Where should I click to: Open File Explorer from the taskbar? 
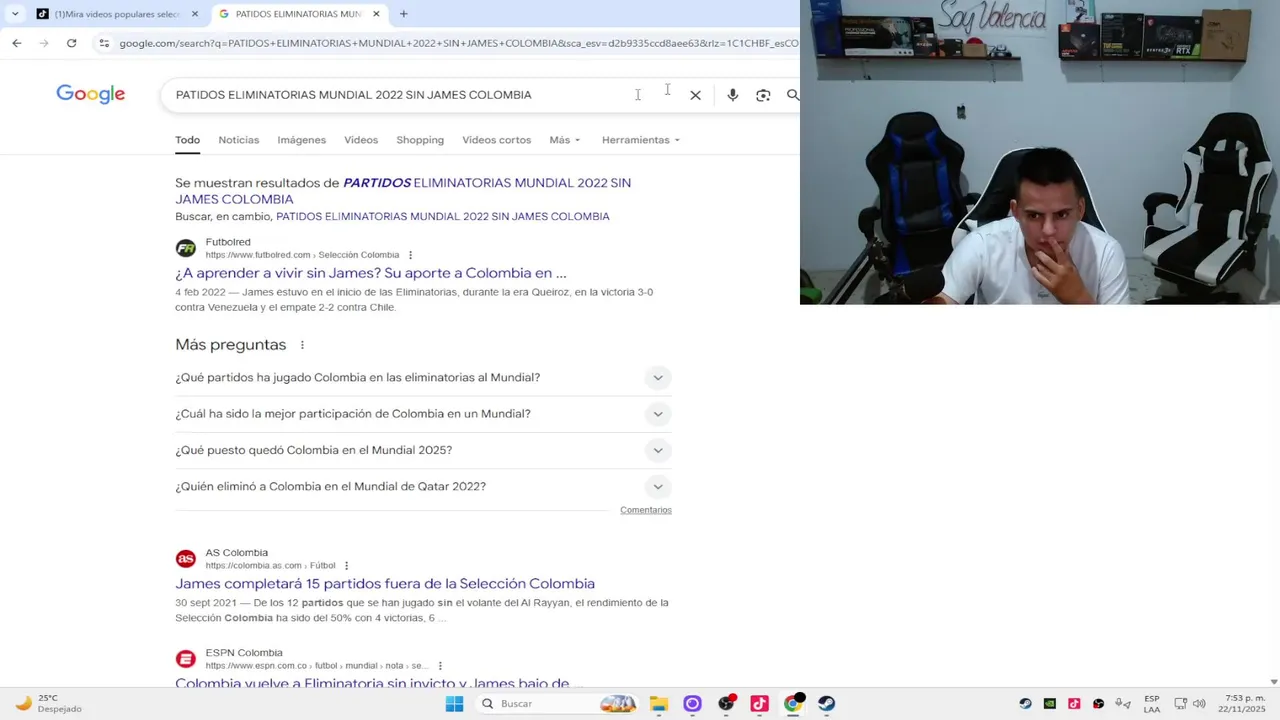tap(658, 704)
